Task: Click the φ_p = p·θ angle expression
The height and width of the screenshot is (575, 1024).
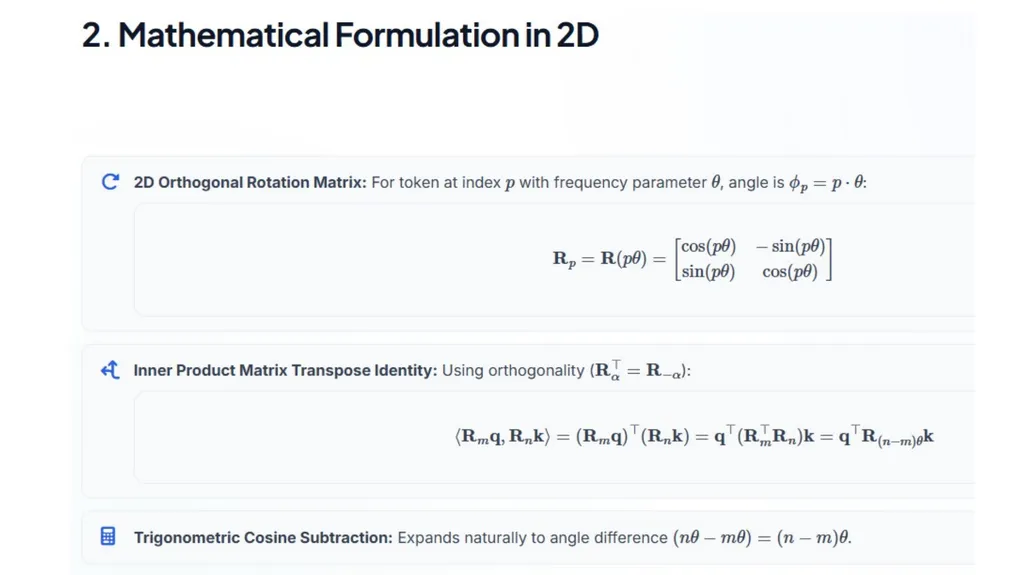Action: [x=826, y=183]
